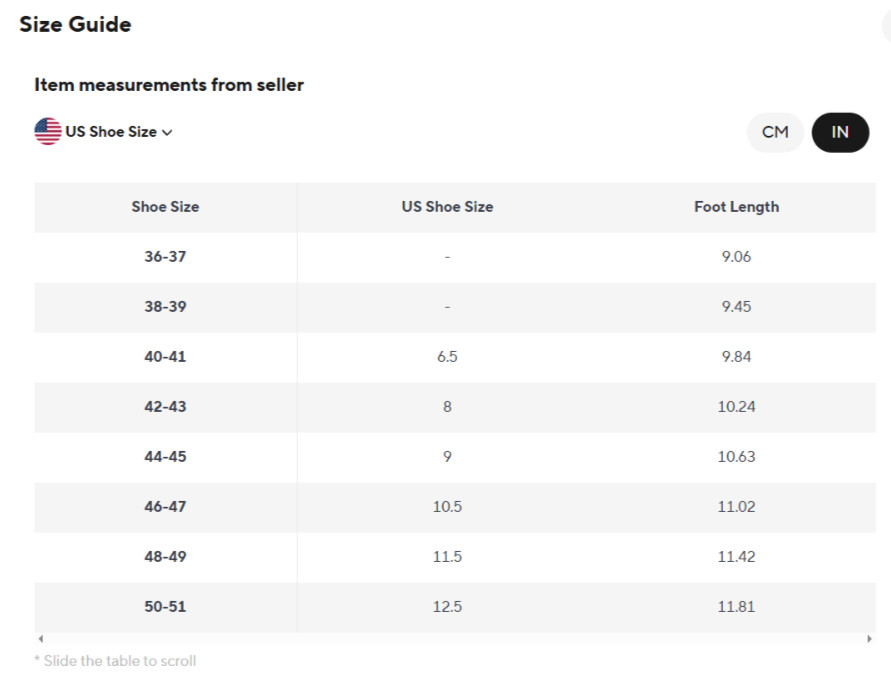Select the 40-41 shoe size row

[455, 357]
